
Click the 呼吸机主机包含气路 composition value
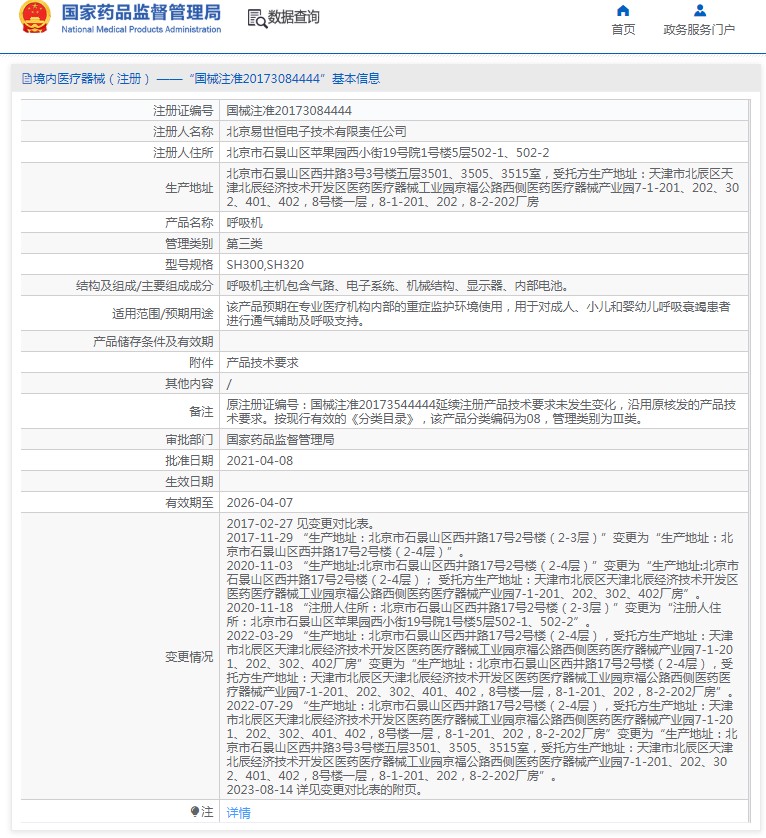(x=398, y=286)
